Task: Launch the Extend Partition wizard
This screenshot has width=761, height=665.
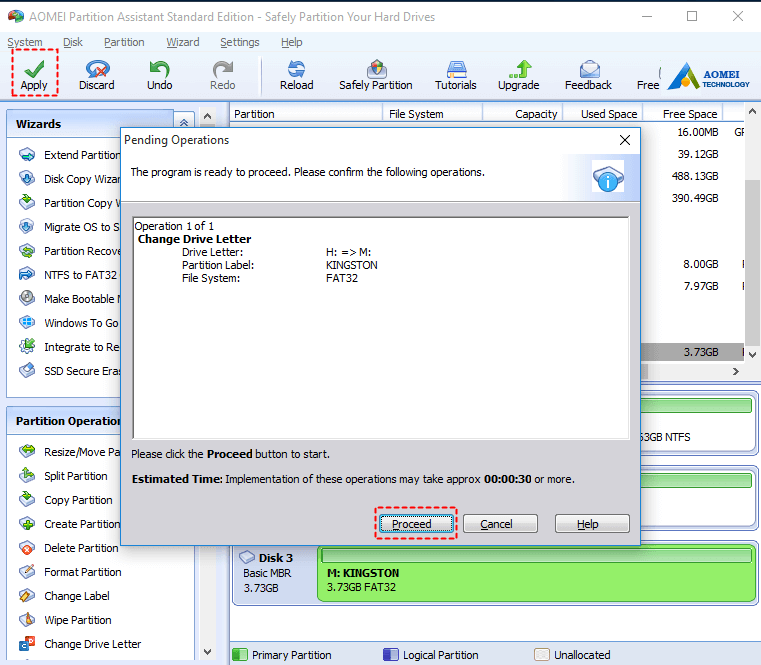Action: (69, 155)
